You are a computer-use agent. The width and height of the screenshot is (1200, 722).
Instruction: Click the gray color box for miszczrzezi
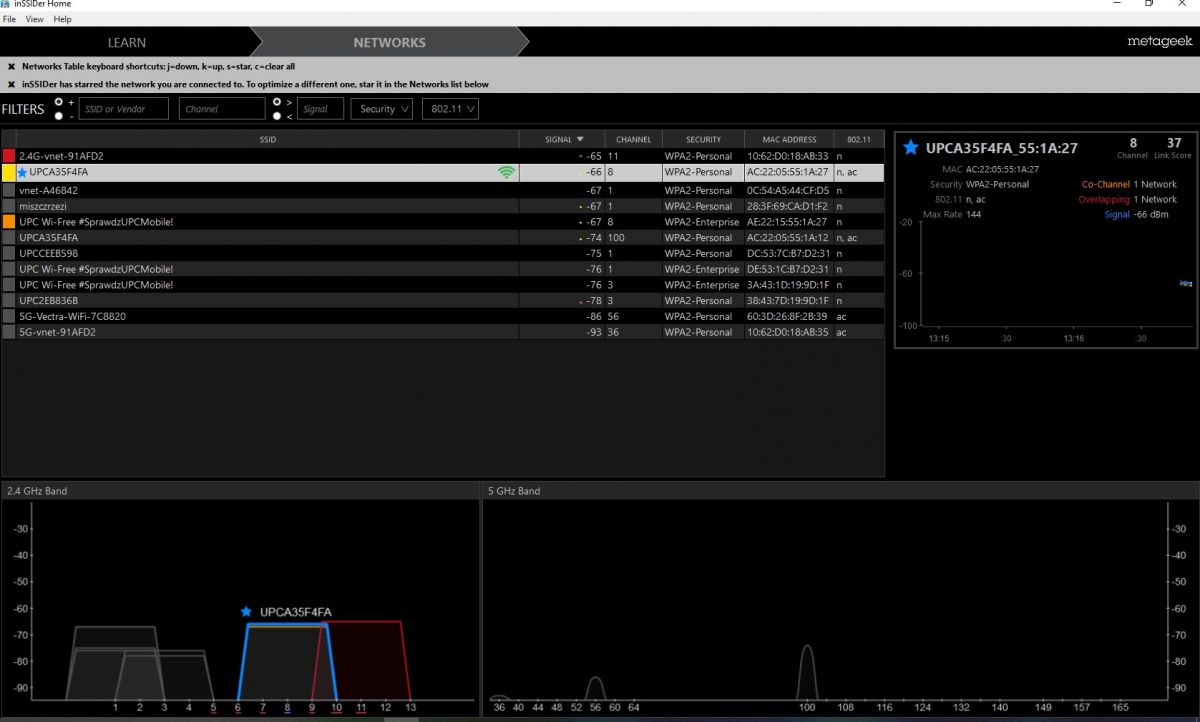coord(9,206)
